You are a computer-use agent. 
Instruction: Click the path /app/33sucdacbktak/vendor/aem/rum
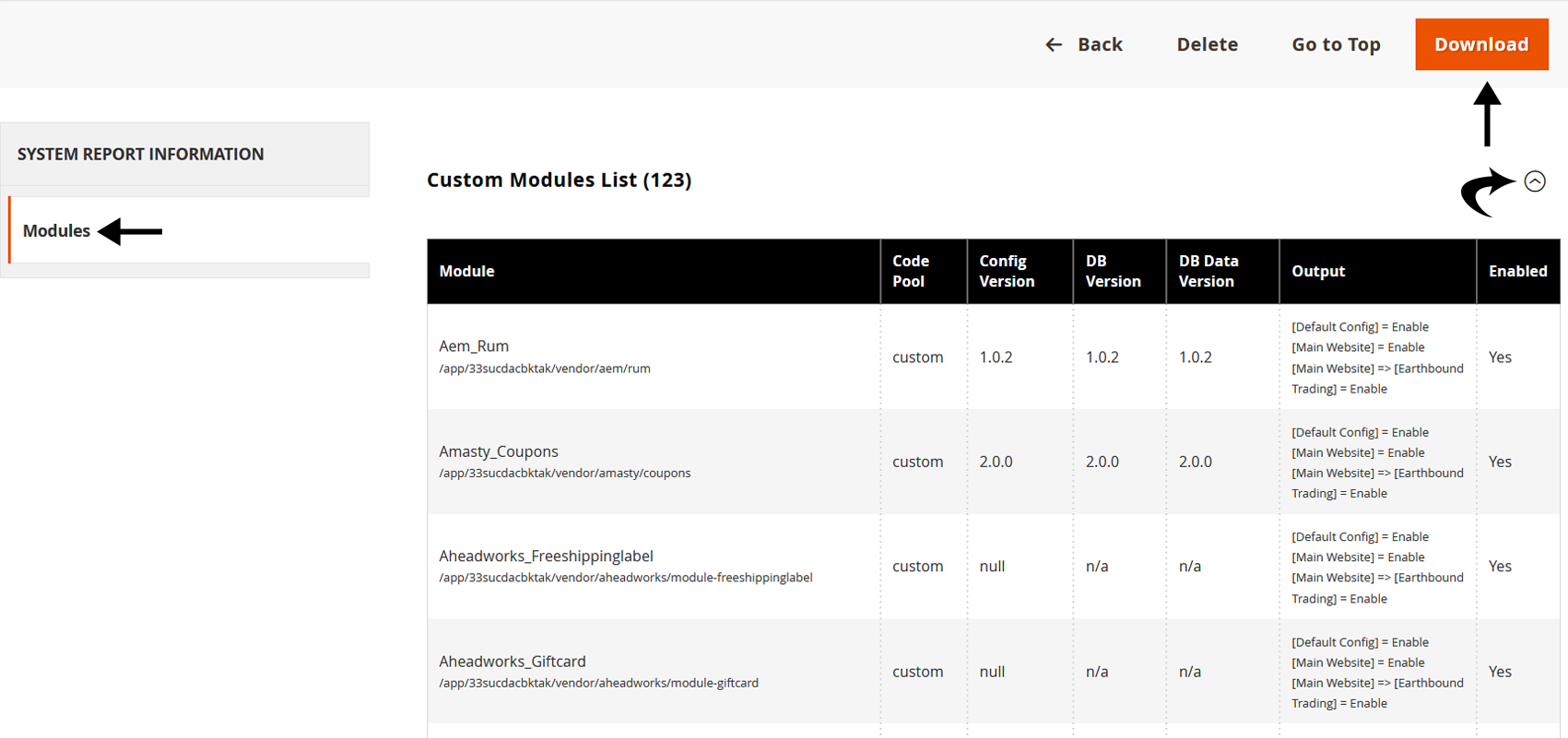pyautogui.click(x=545, y=369)
